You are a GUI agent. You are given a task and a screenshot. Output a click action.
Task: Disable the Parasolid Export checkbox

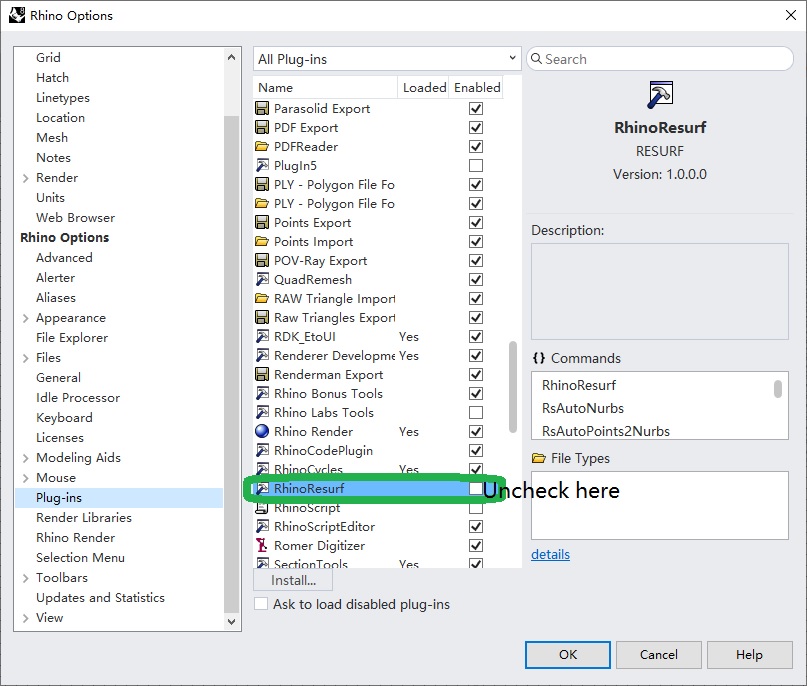coord(476,109)
